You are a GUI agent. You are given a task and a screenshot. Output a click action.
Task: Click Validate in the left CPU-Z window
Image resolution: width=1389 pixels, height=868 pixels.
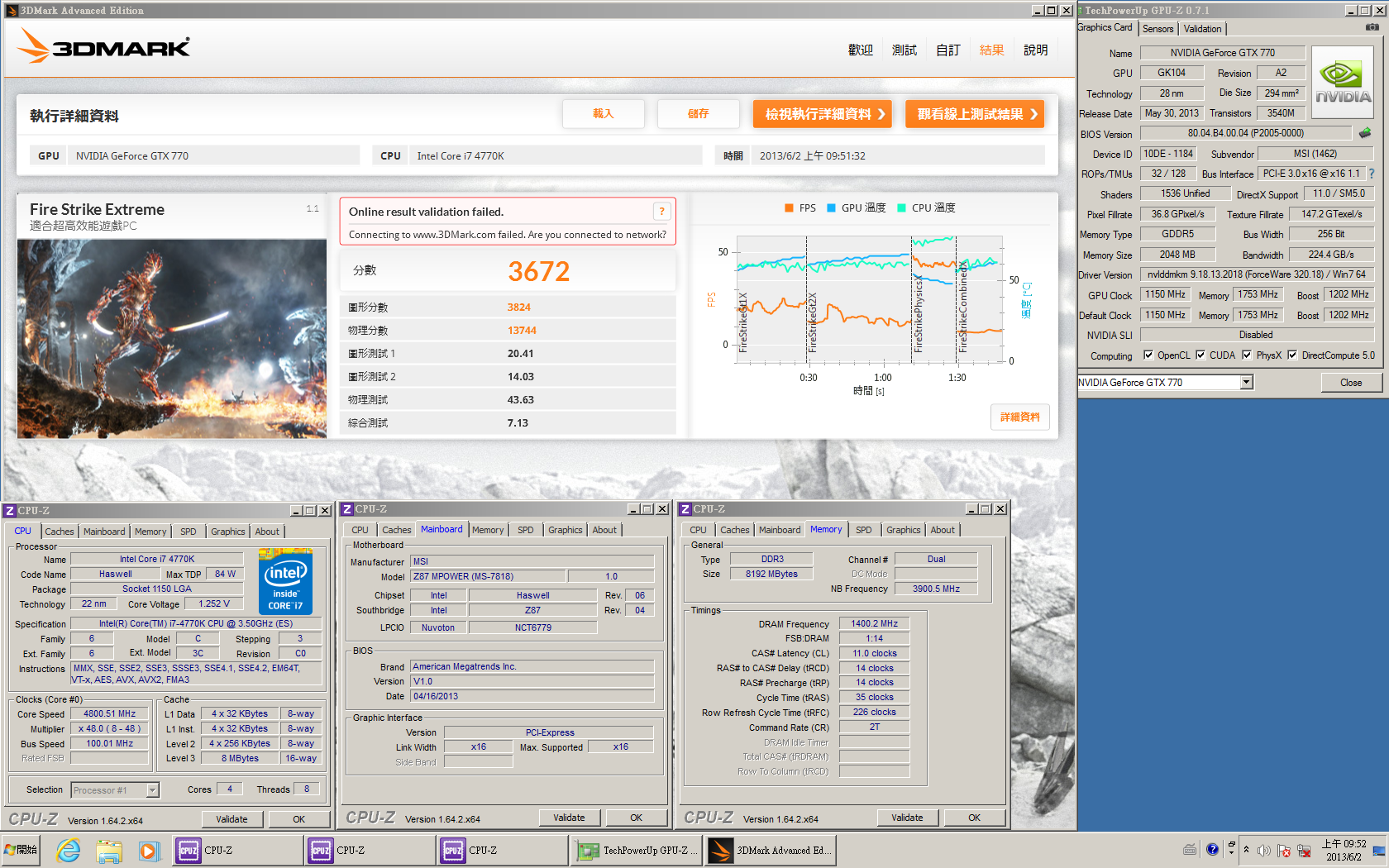pos(232,819)
